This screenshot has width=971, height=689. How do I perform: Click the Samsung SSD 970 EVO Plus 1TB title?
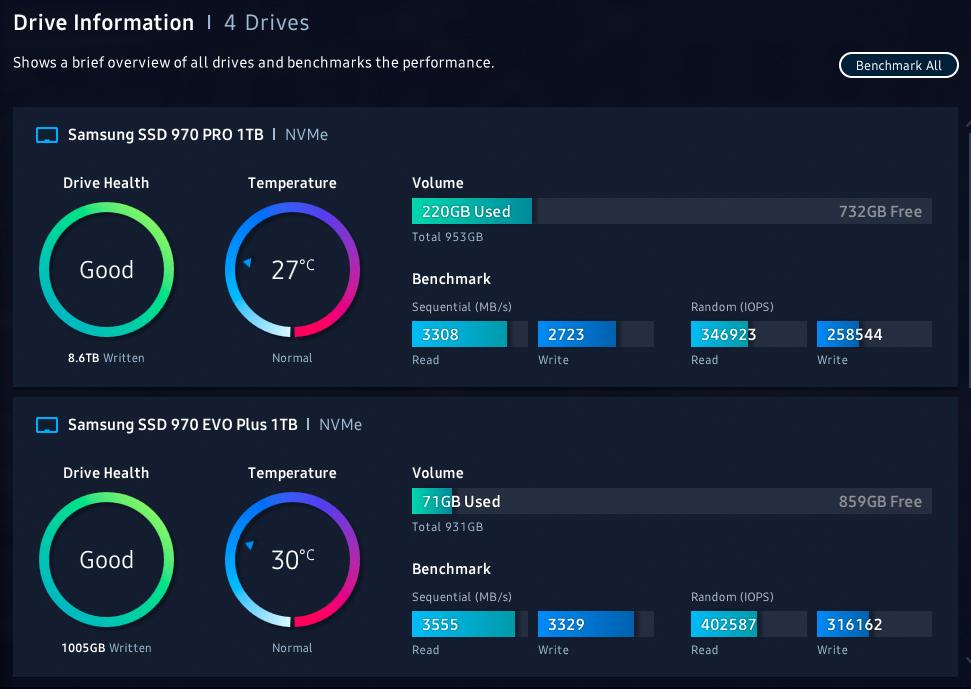[x=183, y=425]
